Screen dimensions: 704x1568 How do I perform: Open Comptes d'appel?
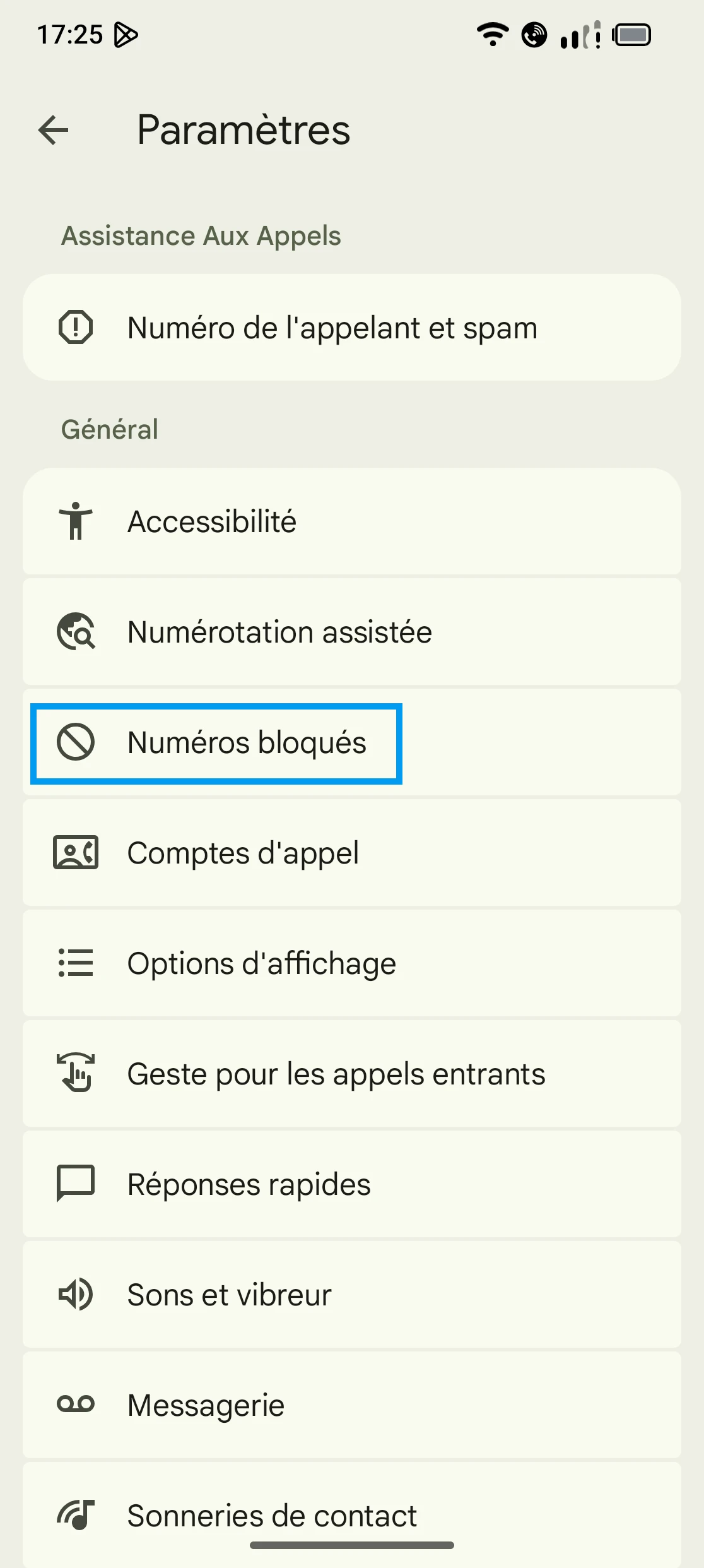[243, 853]
